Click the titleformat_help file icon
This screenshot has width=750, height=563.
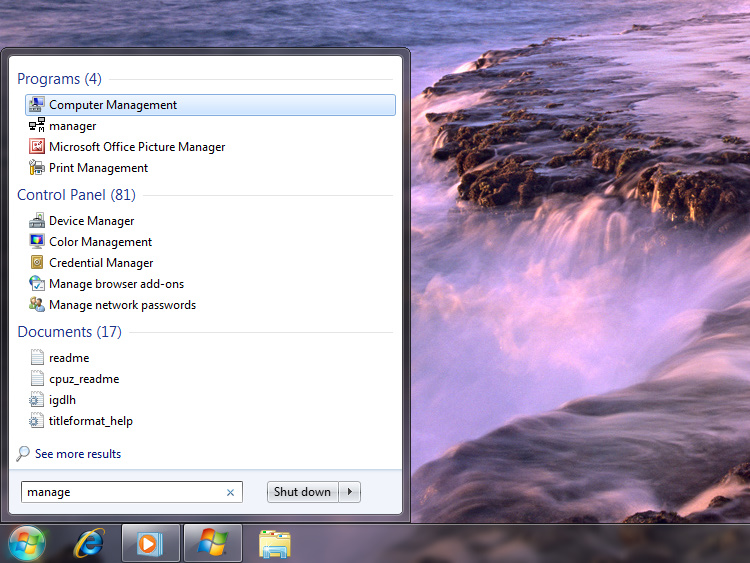pyautogui.click(x=36, y=420)
